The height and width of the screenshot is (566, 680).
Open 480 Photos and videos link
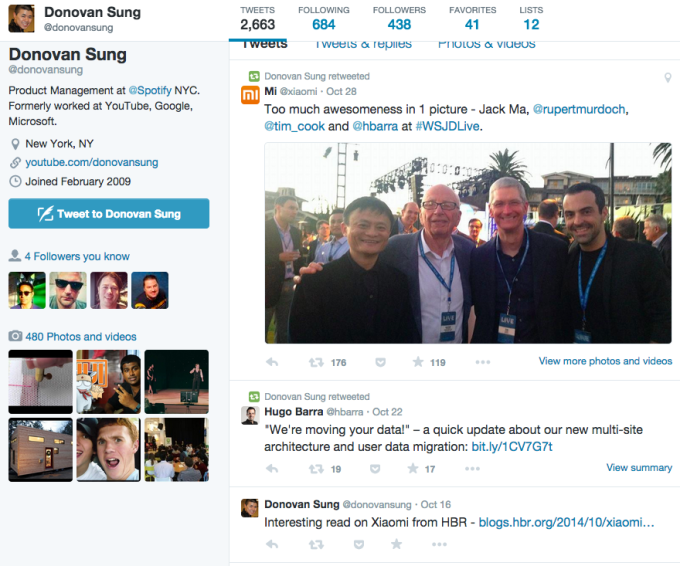pos(81,337)
